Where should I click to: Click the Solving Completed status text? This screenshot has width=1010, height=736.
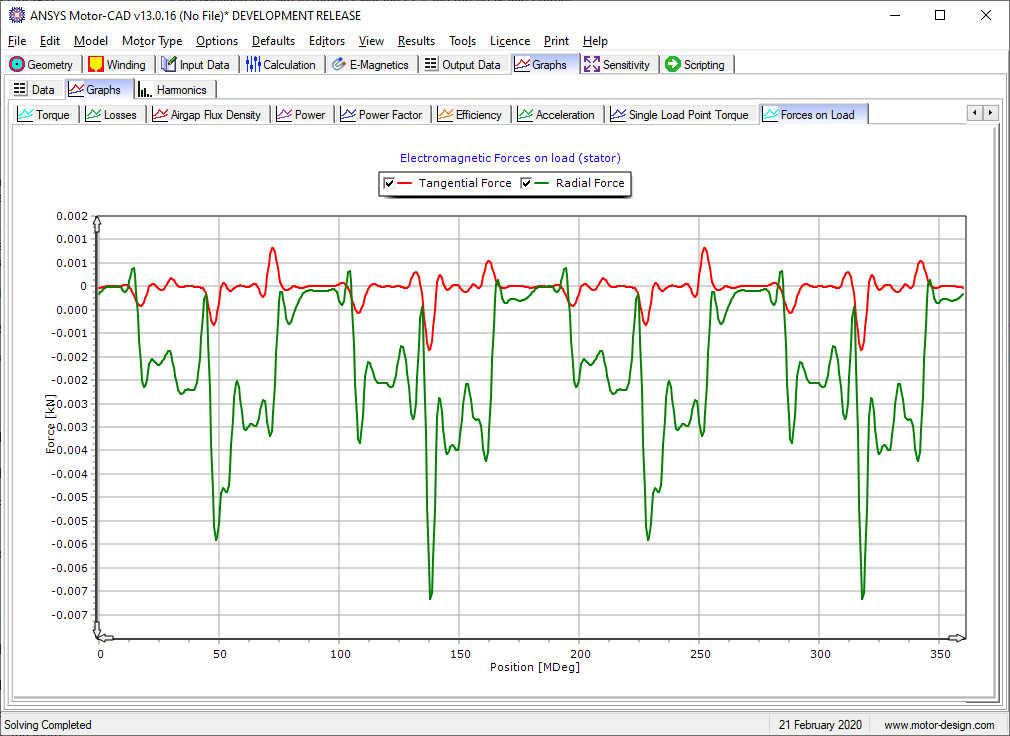(48, 725)
